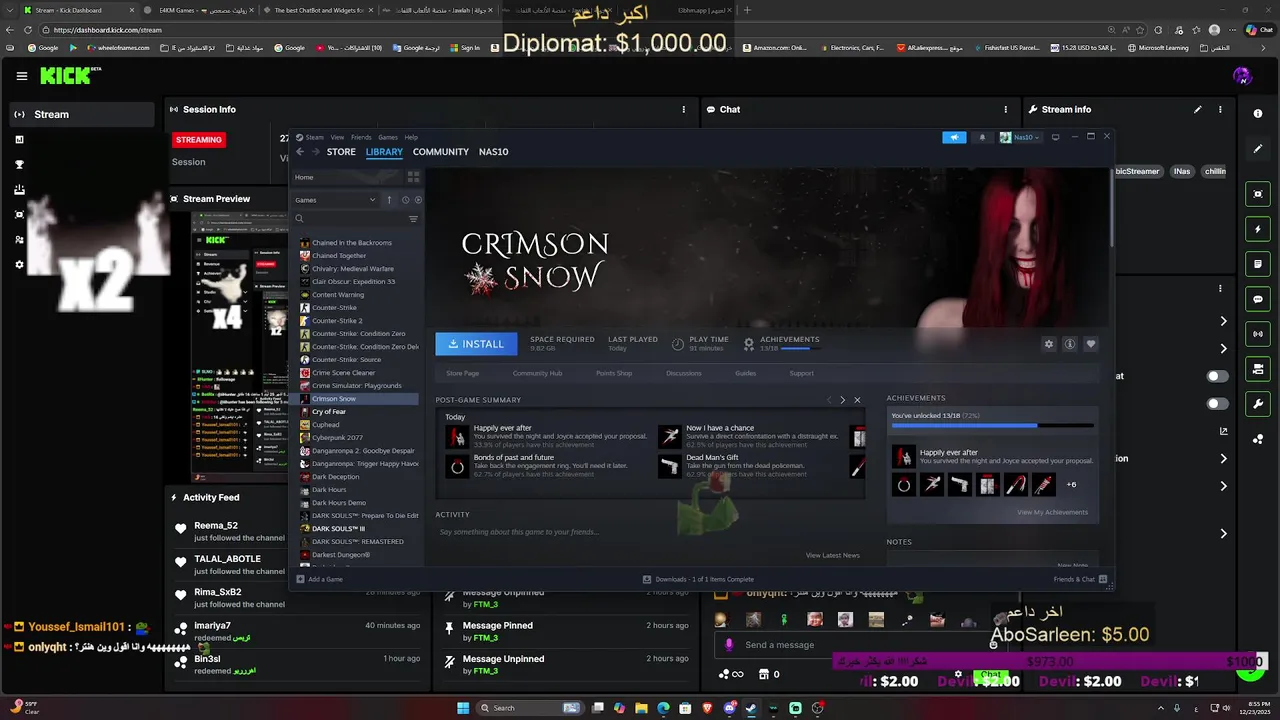Open the NAS10 profile tab in Steam
Image resolution: width=1280 pixels, height=720 pixels.
493,152
